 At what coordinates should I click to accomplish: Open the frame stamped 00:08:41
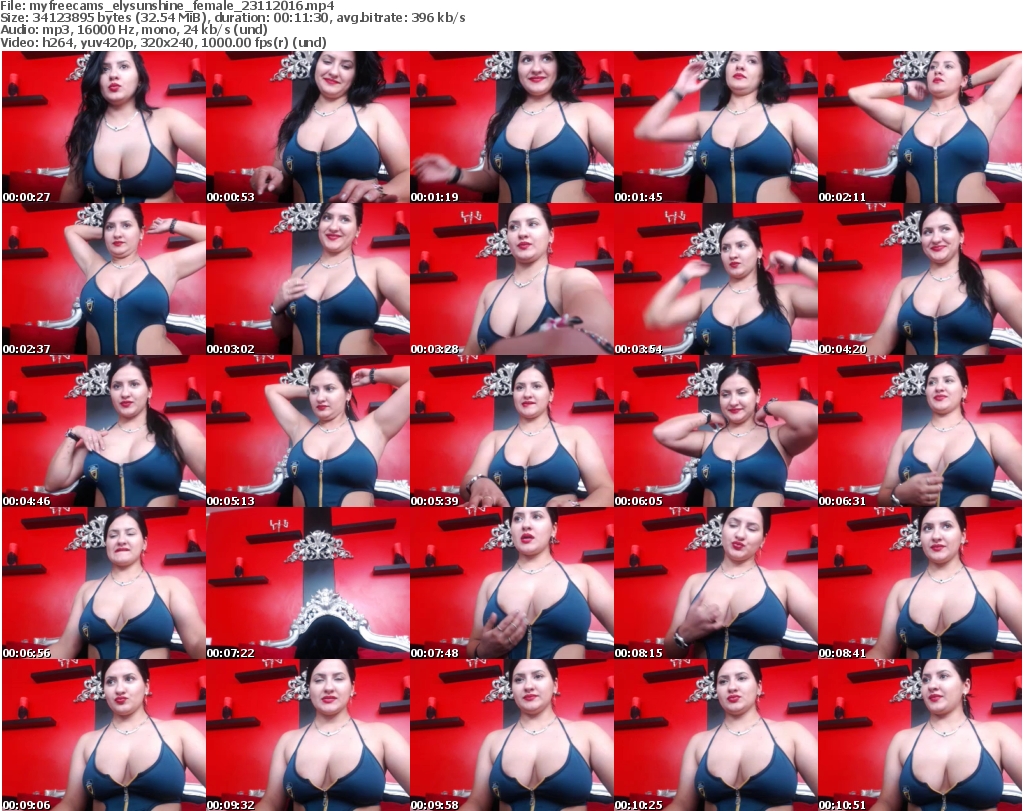(x=920, y=583)
